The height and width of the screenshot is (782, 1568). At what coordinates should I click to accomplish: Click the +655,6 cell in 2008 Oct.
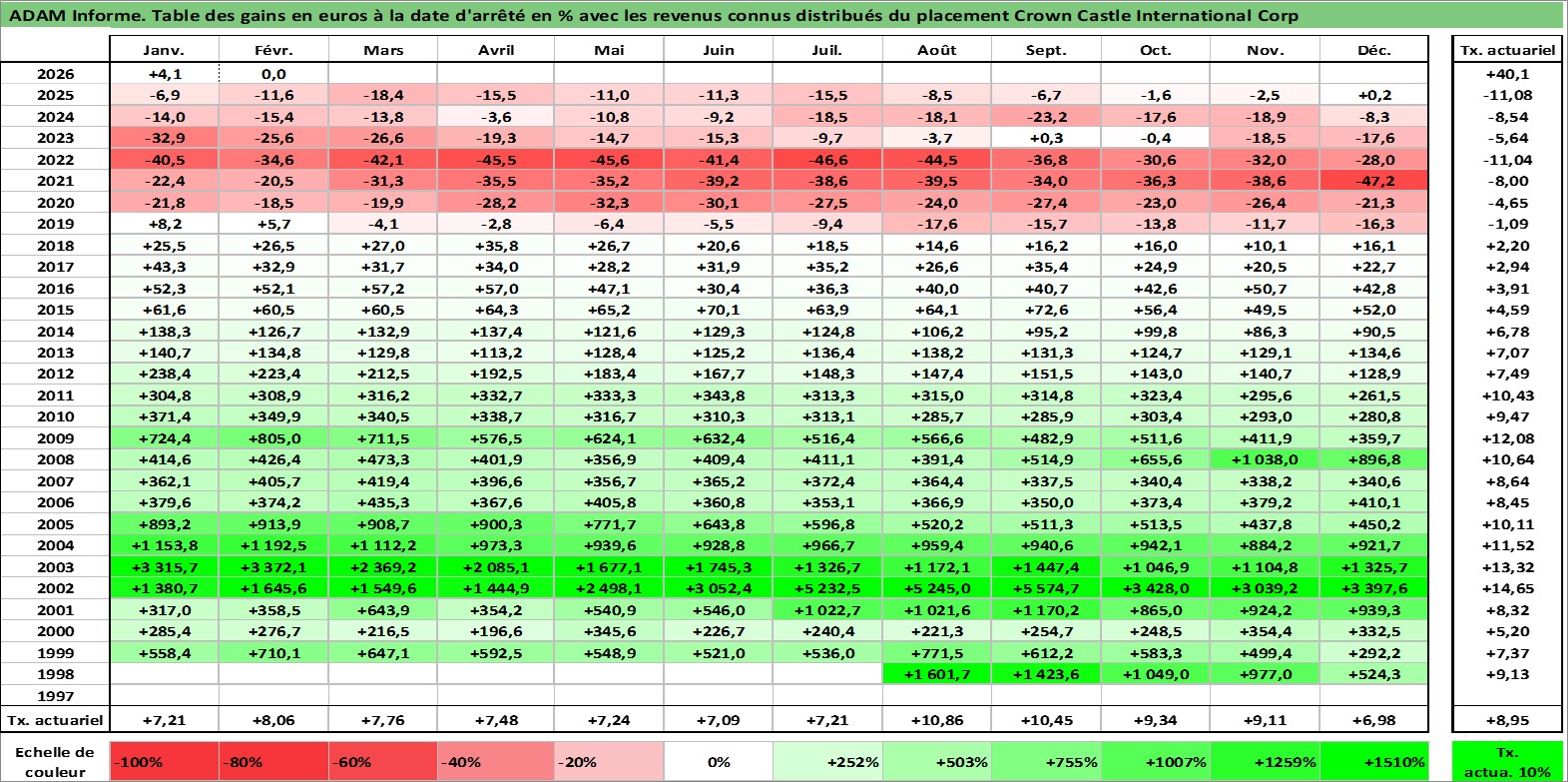1156,459
